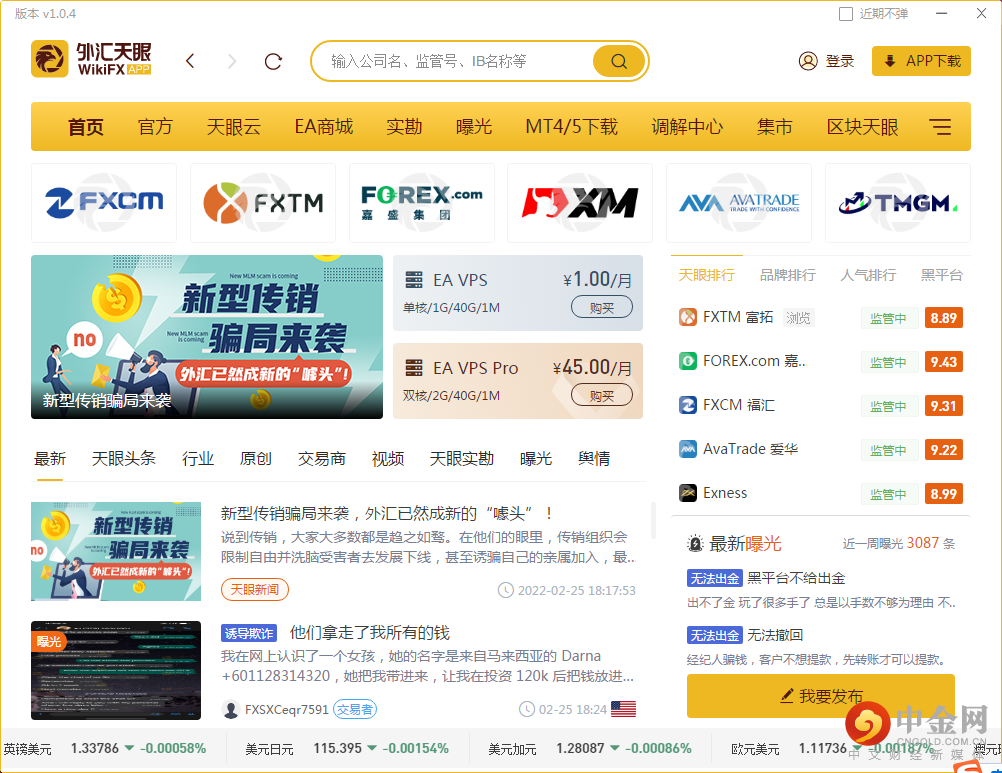The width and height of the screenshot is (1002, 773).
Task: Buy the EA VPS ¥1.00 plan
Action: (601, 307)
